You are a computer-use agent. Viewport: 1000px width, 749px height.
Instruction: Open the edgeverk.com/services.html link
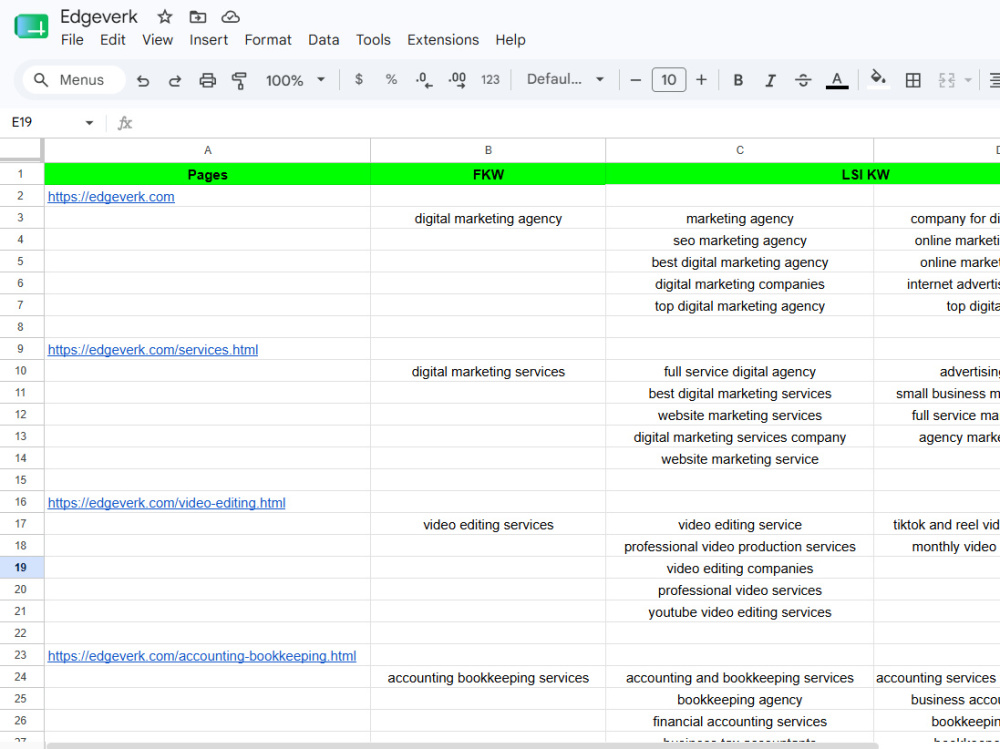point(153,350)
